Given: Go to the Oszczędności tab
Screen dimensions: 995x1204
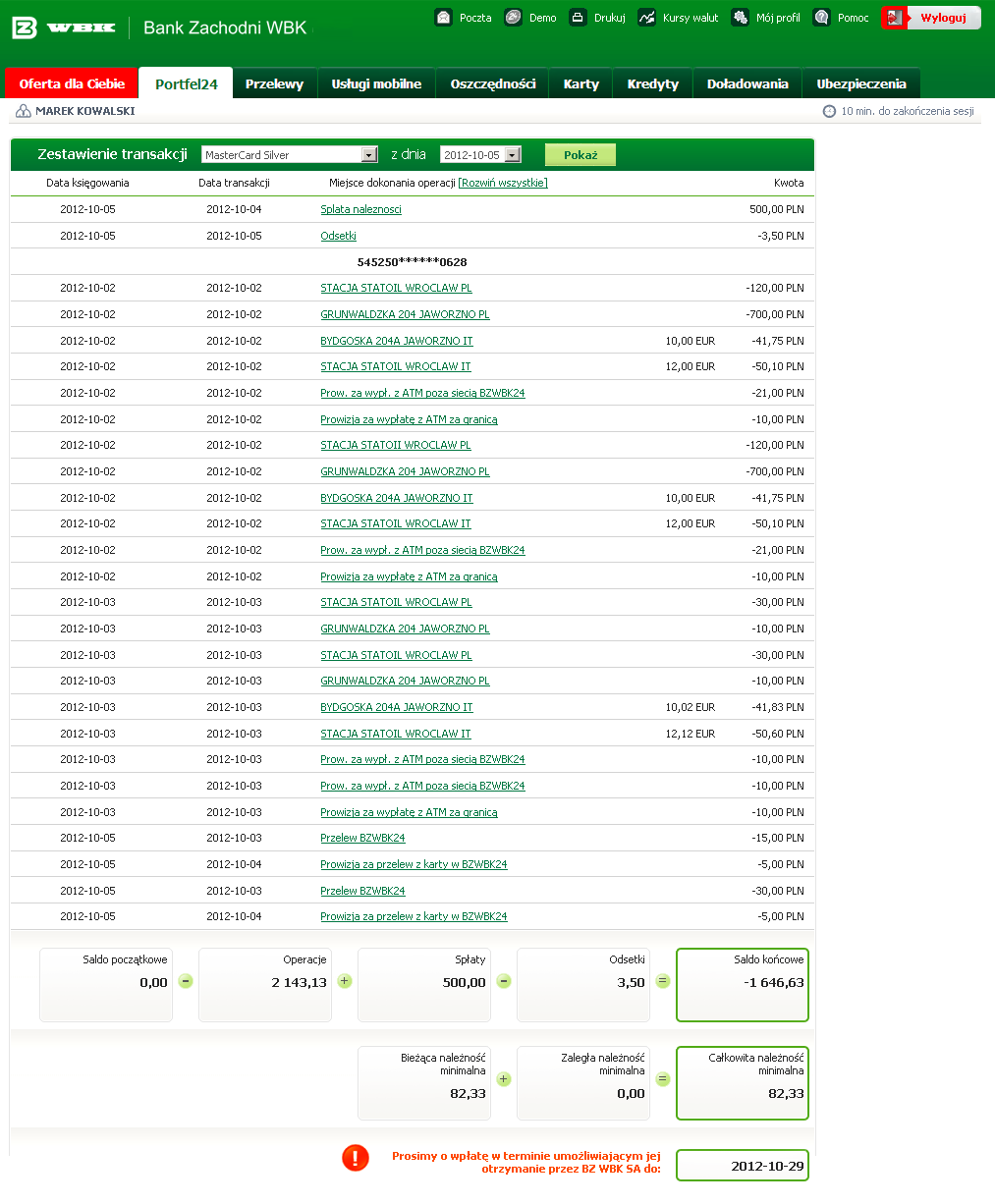Looking at the screenshot, I should tap(493, 83).
